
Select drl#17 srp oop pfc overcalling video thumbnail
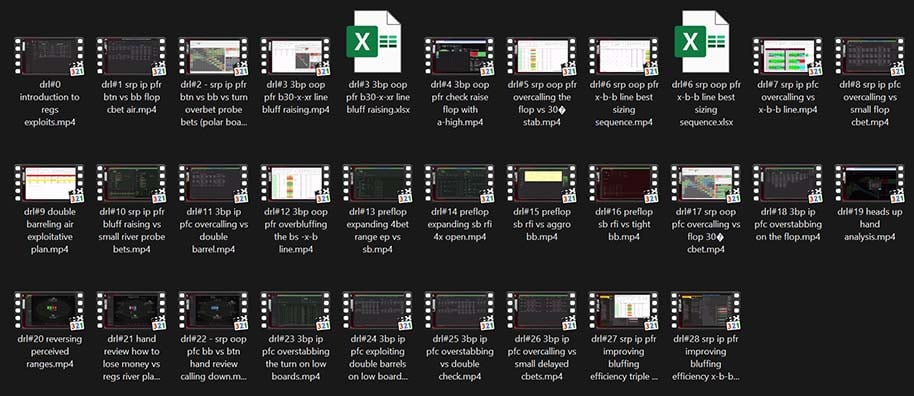[705, 184]
